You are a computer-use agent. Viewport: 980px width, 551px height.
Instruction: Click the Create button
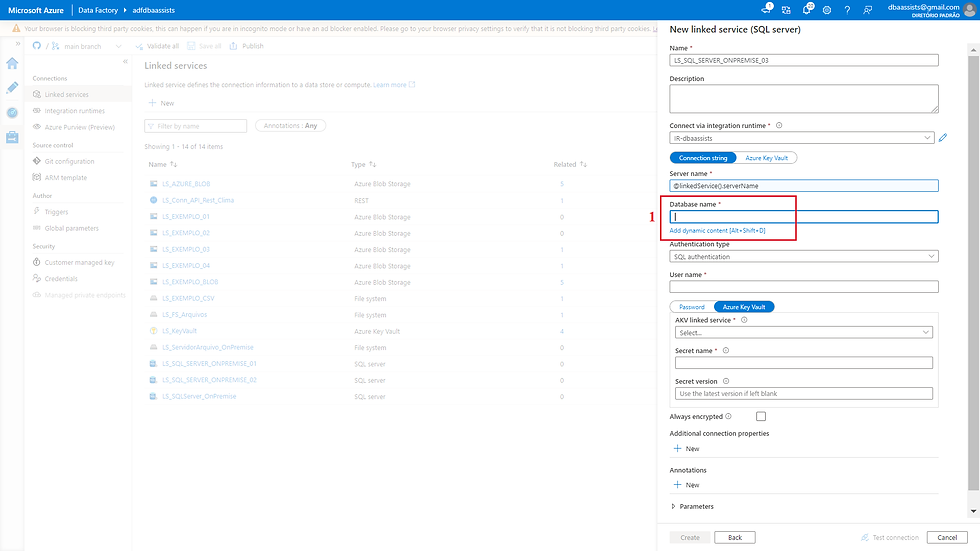pos(690,537)
